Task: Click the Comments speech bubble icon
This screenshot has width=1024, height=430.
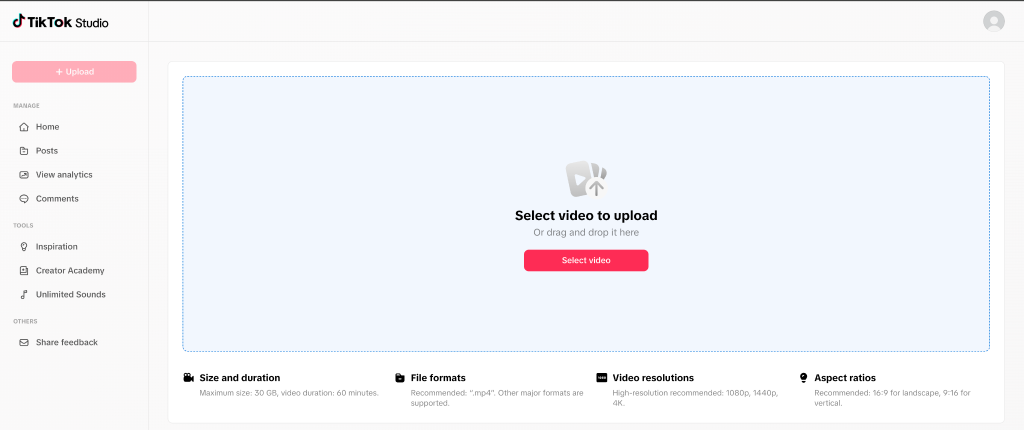Action: point(24,199)
